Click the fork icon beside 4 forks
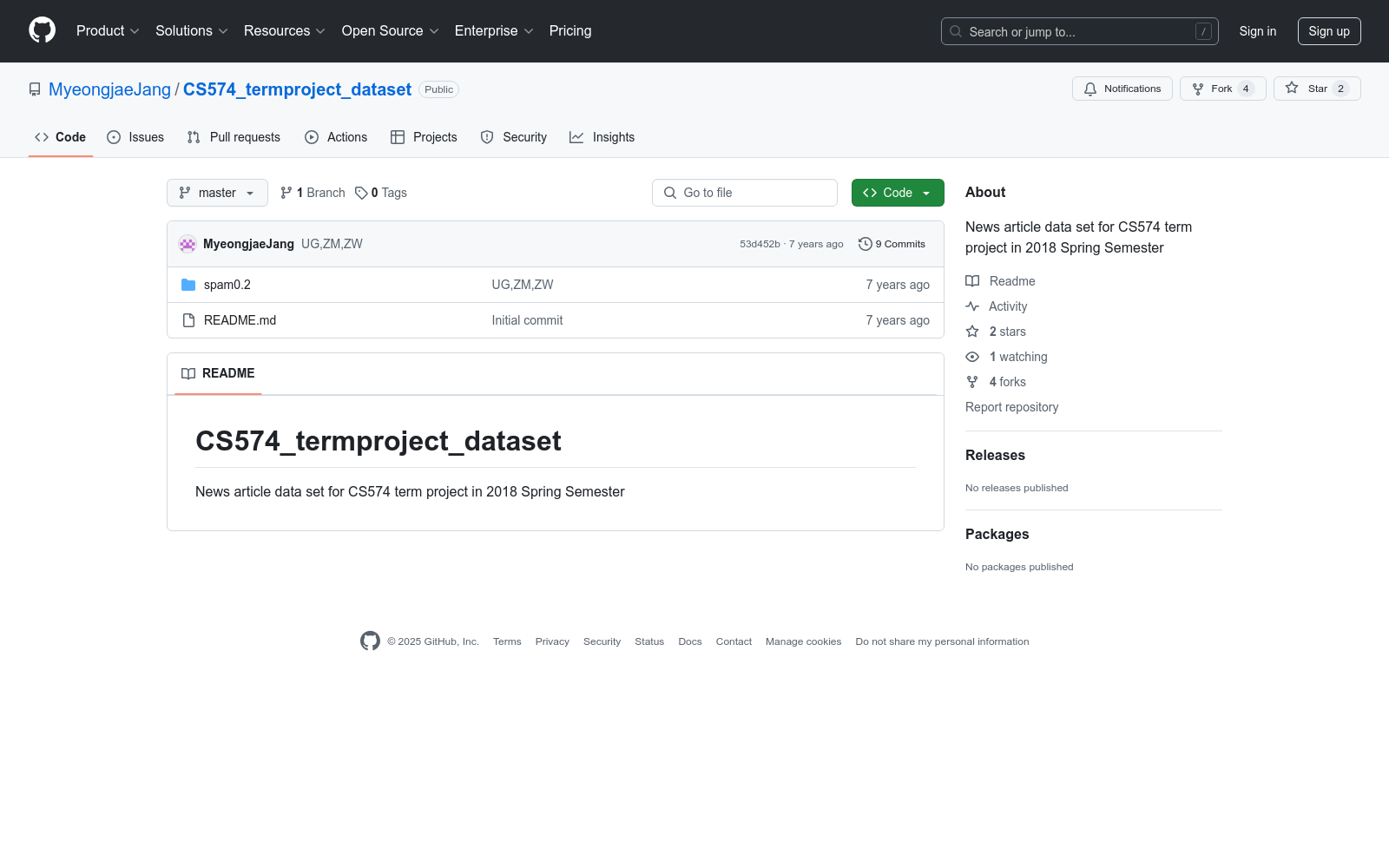 tap(972, 382)
